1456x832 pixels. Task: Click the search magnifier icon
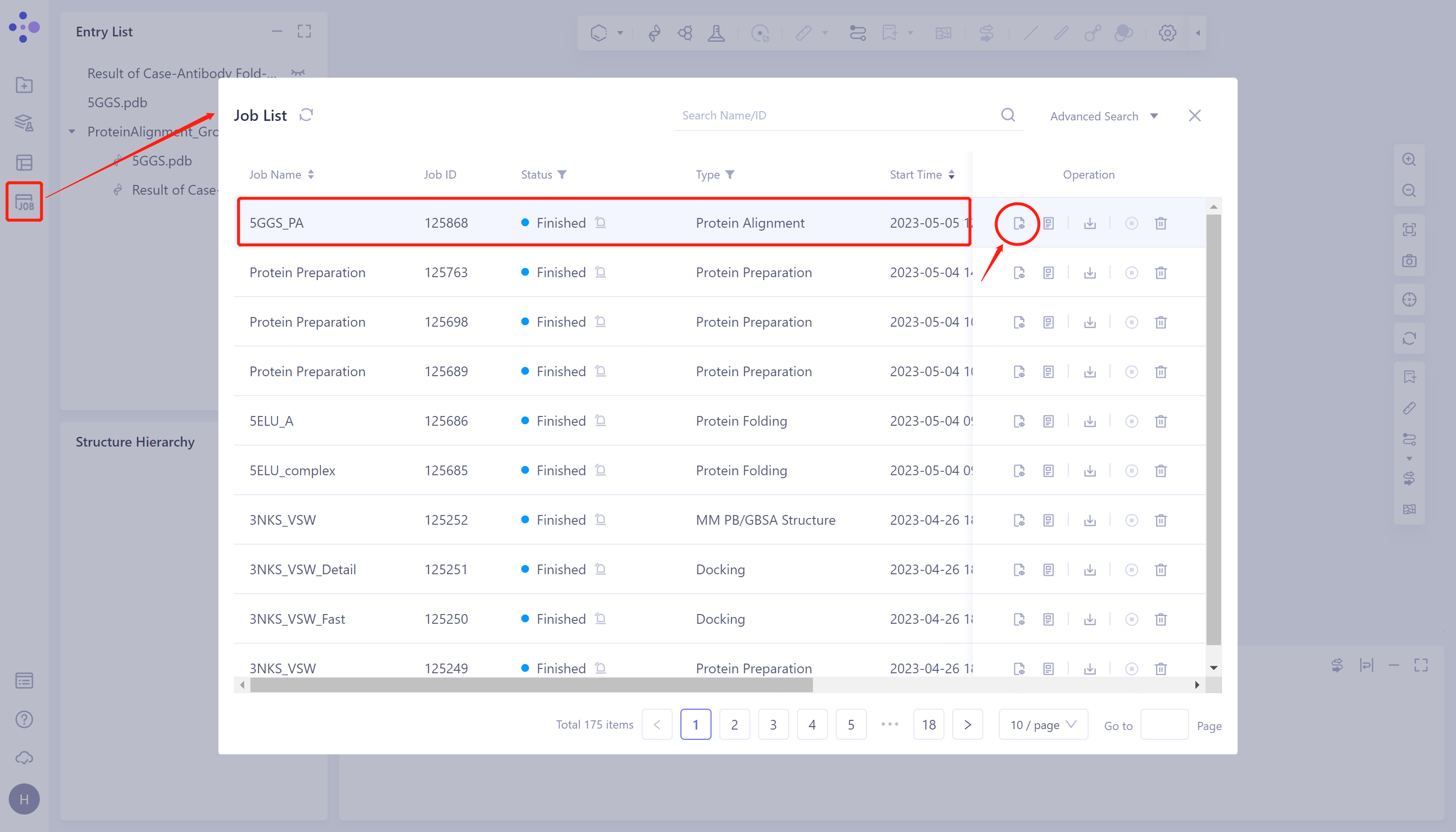point(1008,116)
